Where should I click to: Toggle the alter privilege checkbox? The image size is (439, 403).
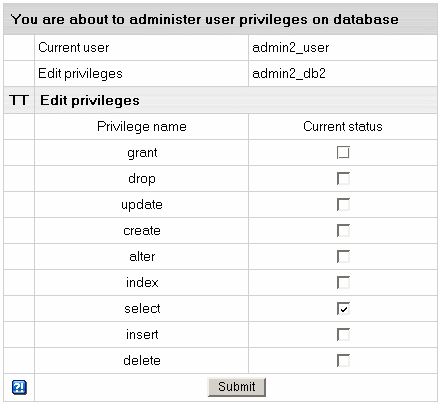(343, 256)
